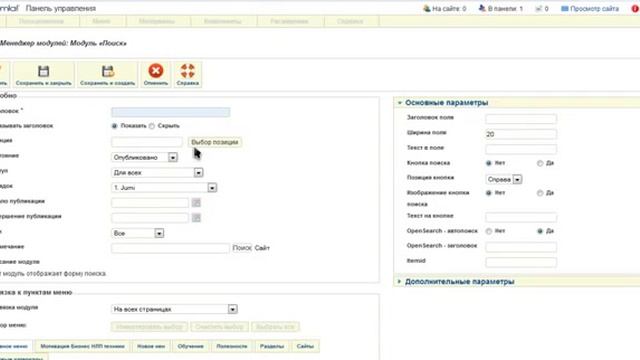Select Скрыть radio for hiding title

pyautogui.click(x=152, y=126)
